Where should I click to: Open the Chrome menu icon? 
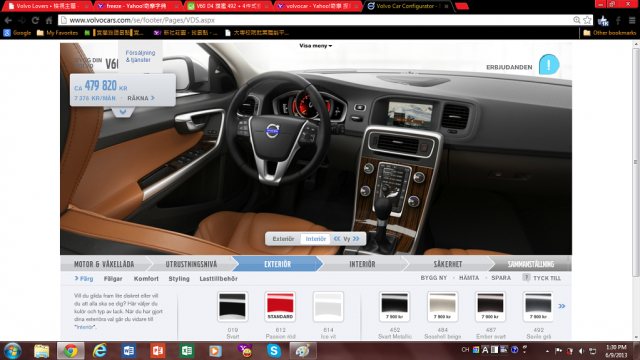pyautogui.click(x=632, y=20)
